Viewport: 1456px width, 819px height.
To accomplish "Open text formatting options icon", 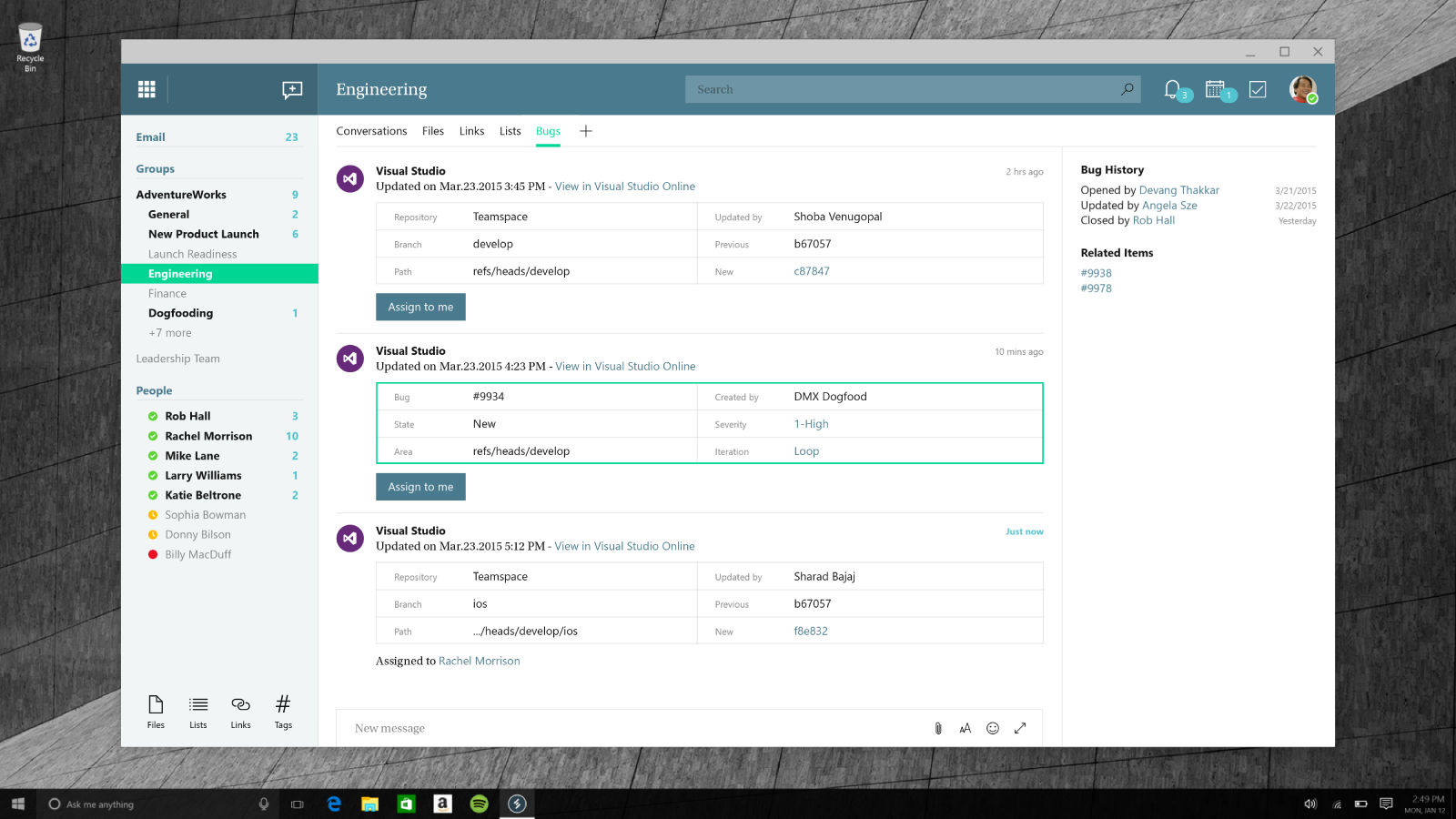I will [x=966, y=728].
